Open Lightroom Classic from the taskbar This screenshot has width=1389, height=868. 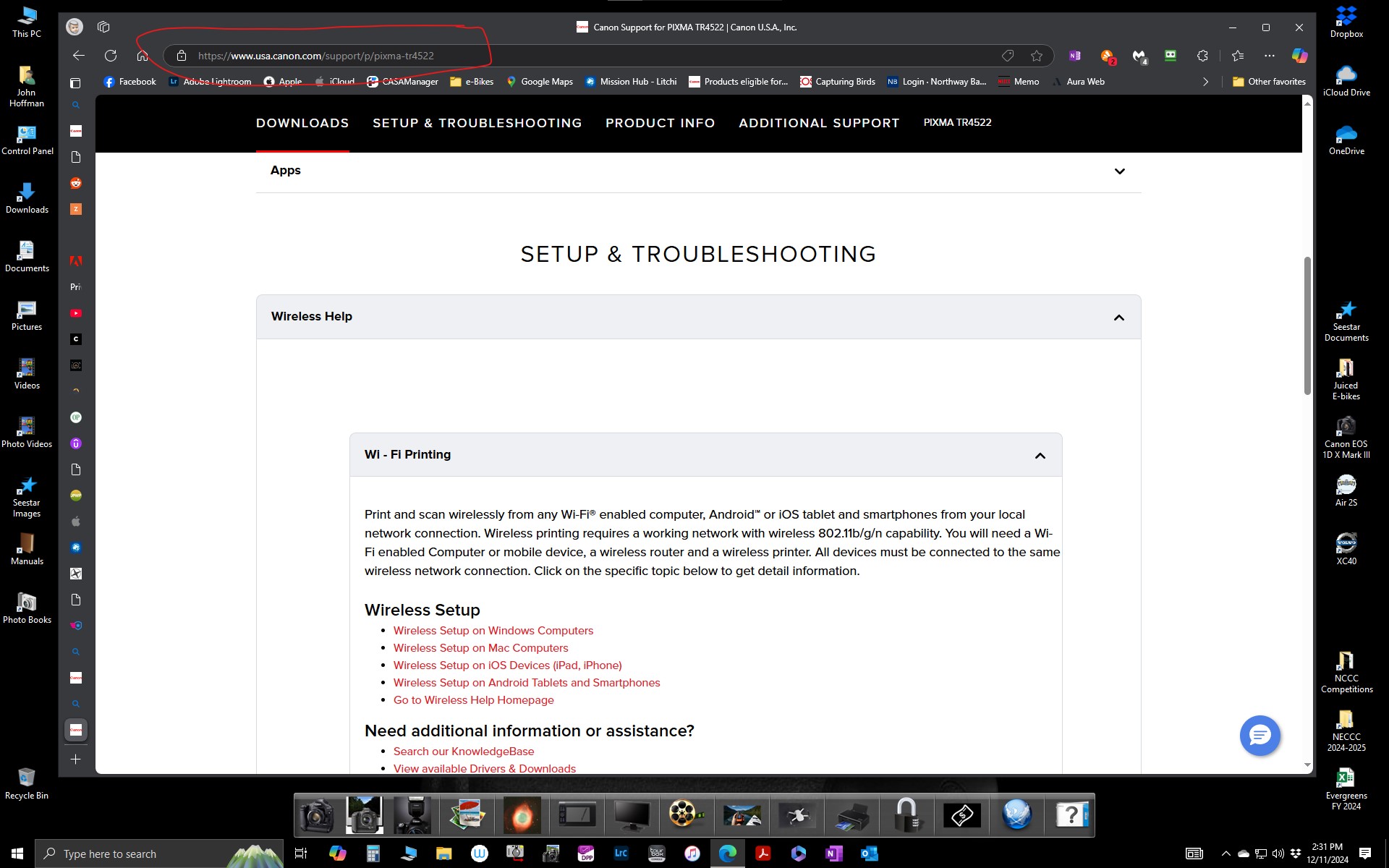pos(621,854)
